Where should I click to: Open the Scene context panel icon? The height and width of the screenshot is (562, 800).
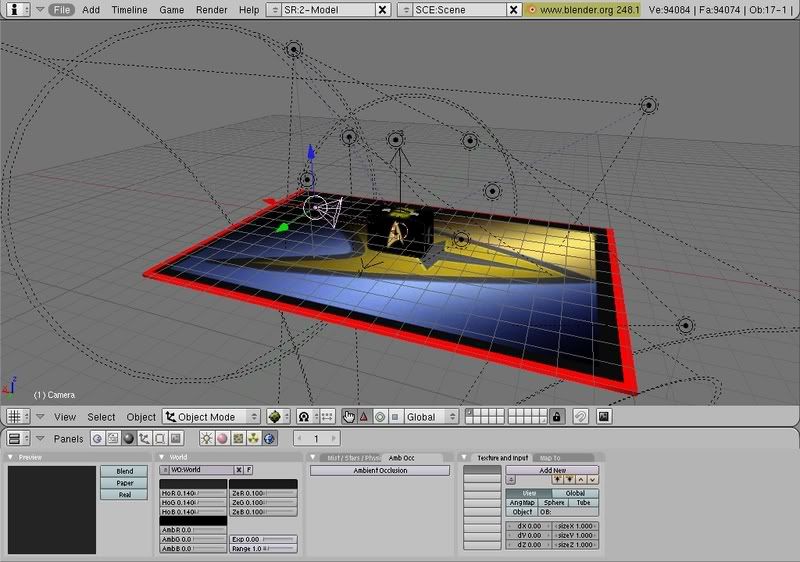[176, 439]
